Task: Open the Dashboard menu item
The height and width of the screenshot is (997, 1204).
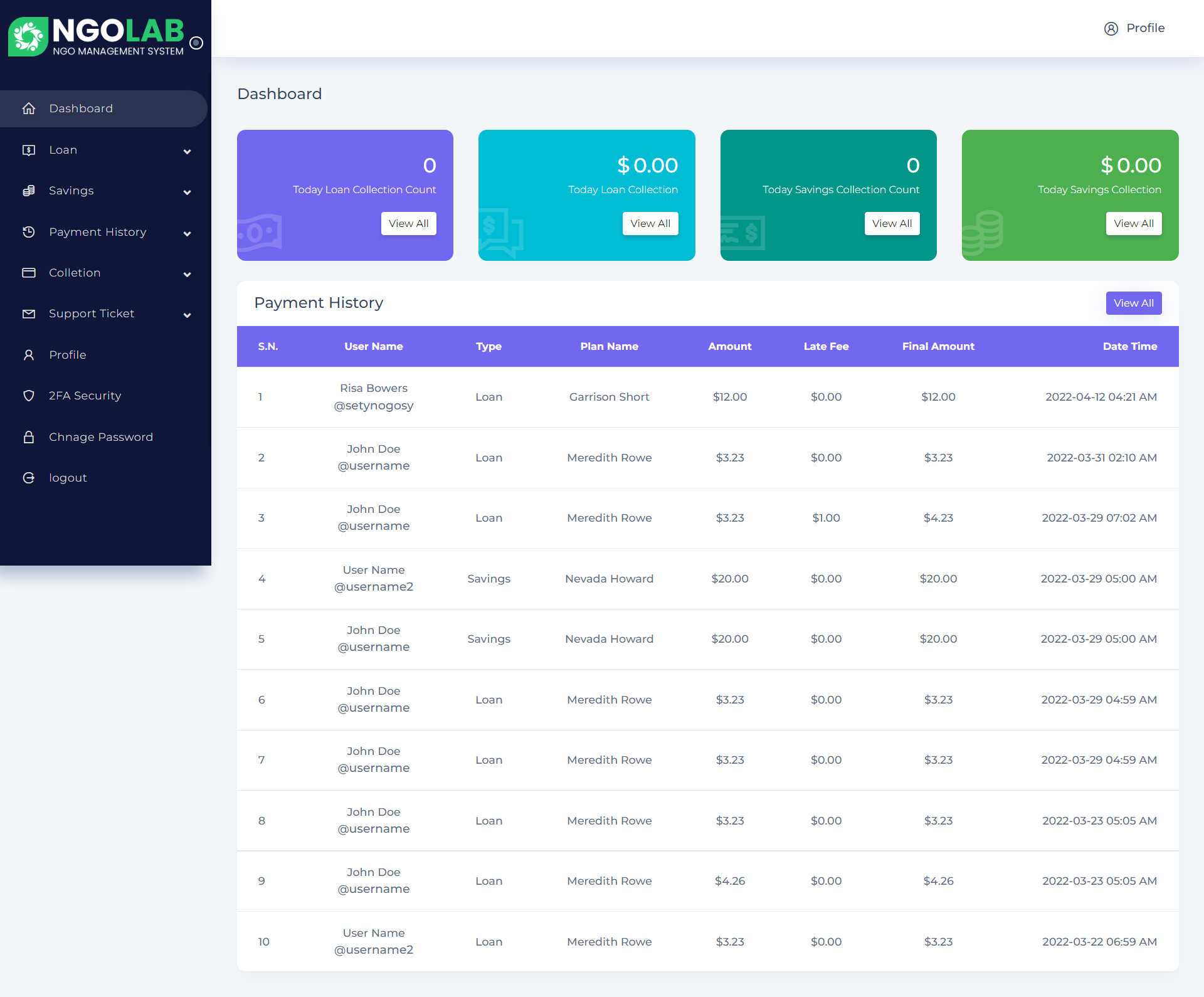Action: pos(81,108)
